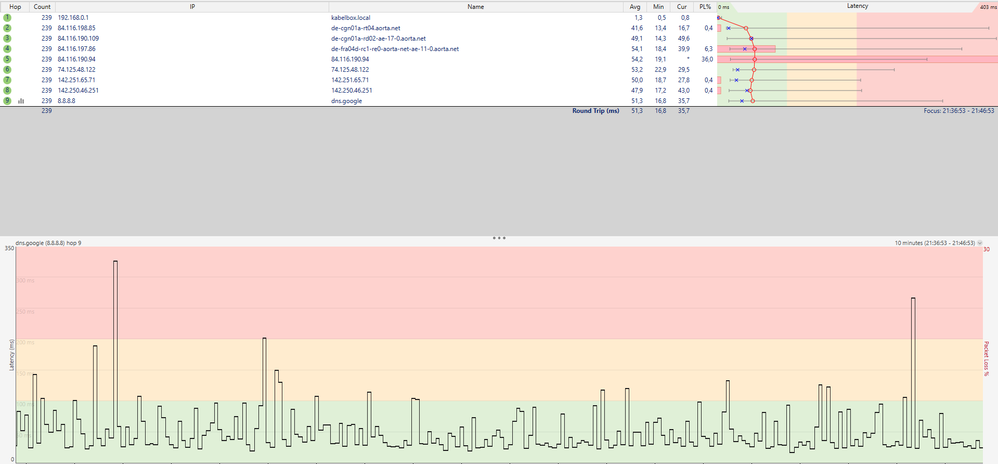The width and height of the screenshot is (998, 464).
Task: Select the hop 3 green circle
Action: pos(7,38)
